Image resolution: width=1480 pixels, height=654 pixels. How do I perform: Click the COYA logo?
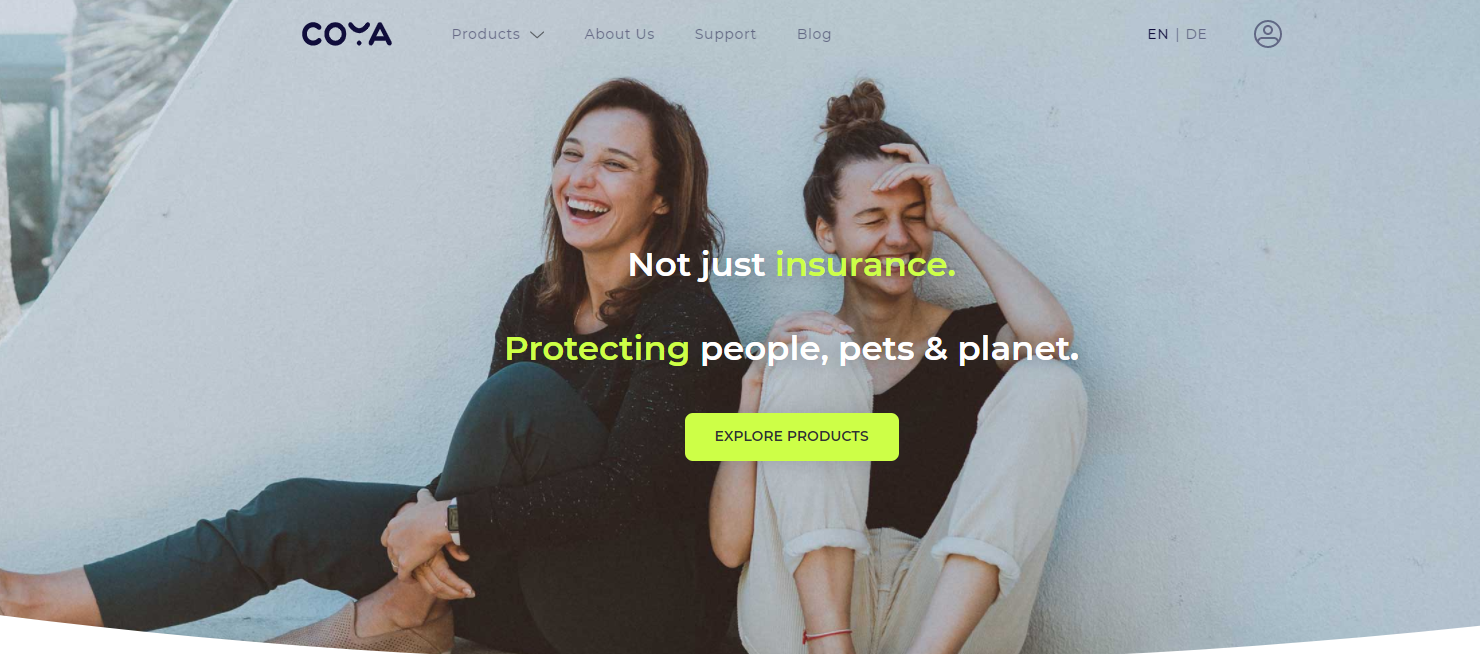(x=347, y=34)
